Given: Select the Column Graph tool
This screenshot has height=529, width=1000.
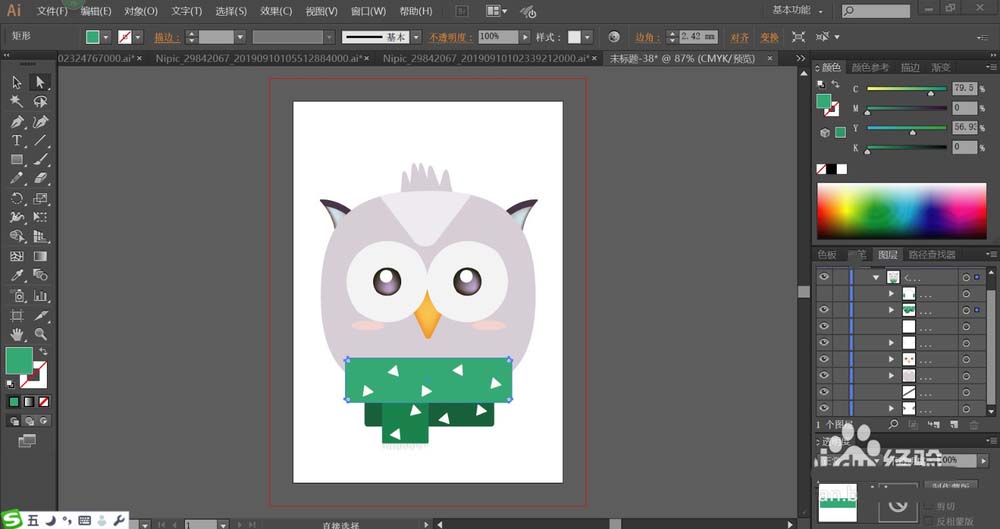Looking at the screenshot, I should (x=40, y=295).
